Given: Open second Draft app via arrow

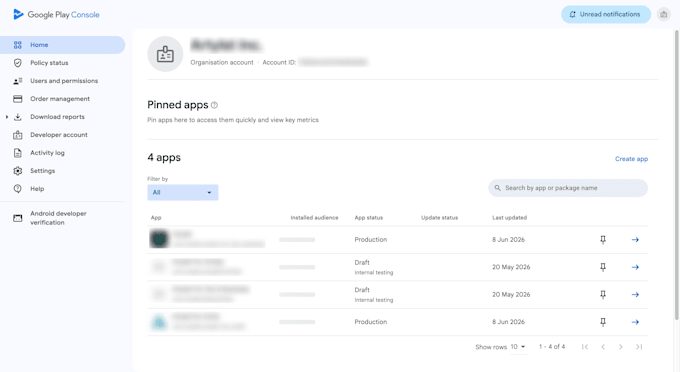Looking at the screenshot, I should [x=635, y=294].
